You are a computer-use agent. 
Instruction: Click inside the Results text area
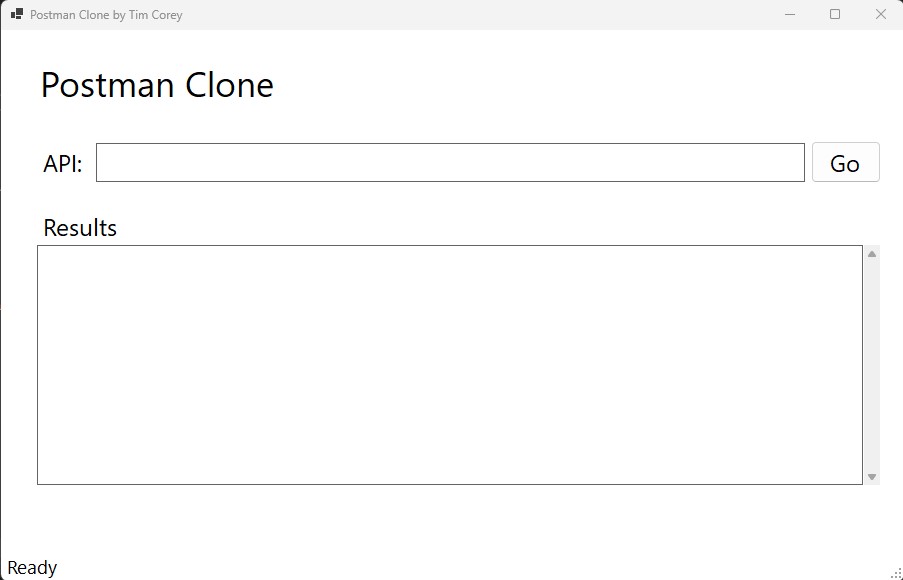(x=450, y=365)
